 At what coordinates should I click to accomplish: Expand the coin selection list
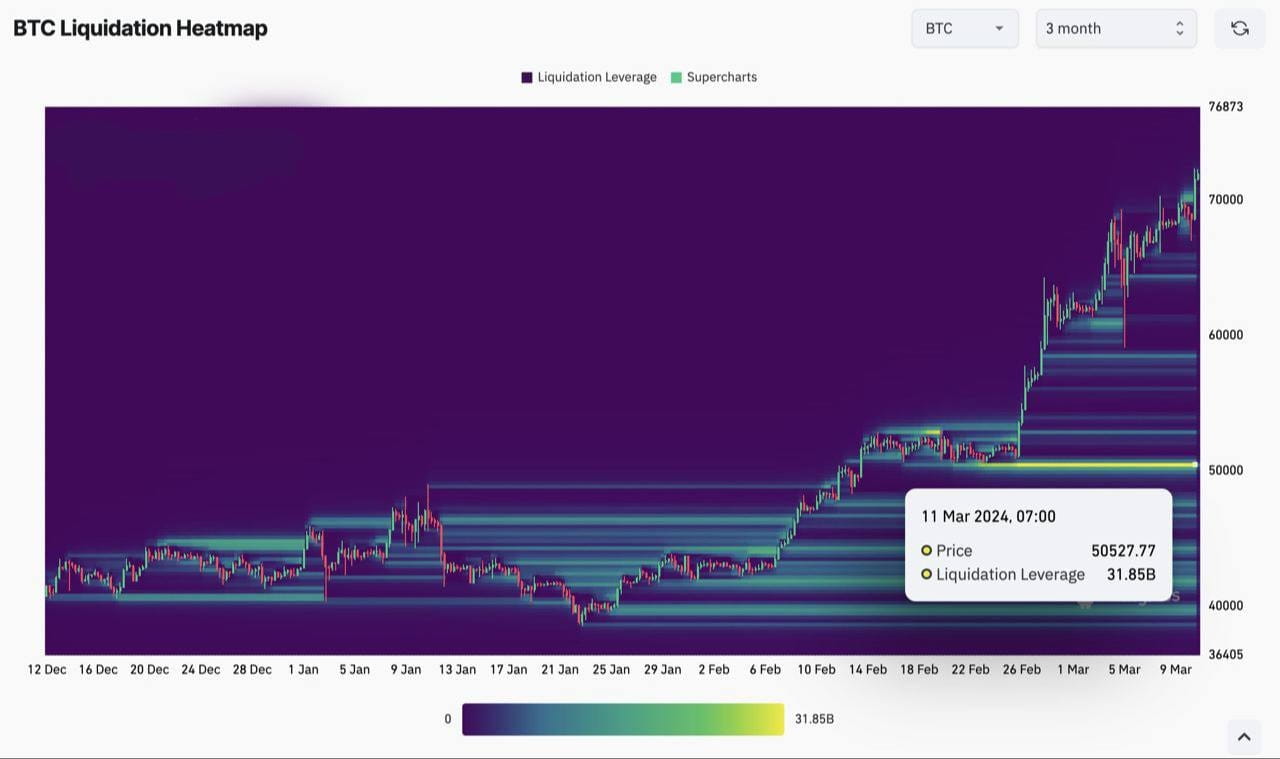click(x=963, y=28)
